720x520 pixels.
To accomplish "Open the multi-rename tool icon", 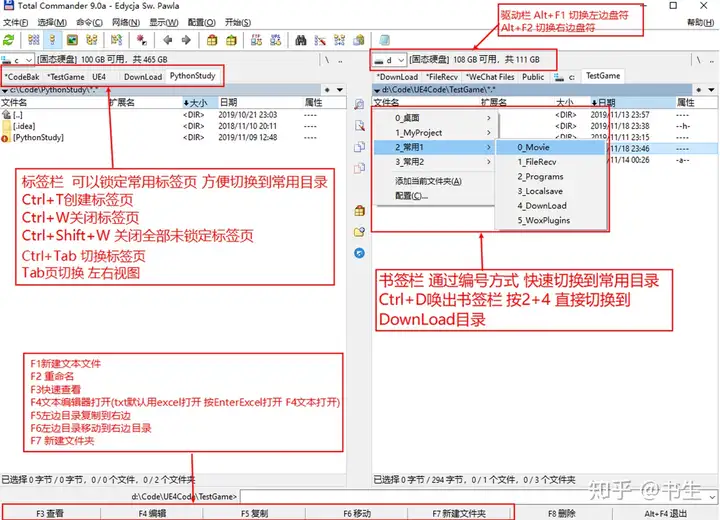I will 320,40.
